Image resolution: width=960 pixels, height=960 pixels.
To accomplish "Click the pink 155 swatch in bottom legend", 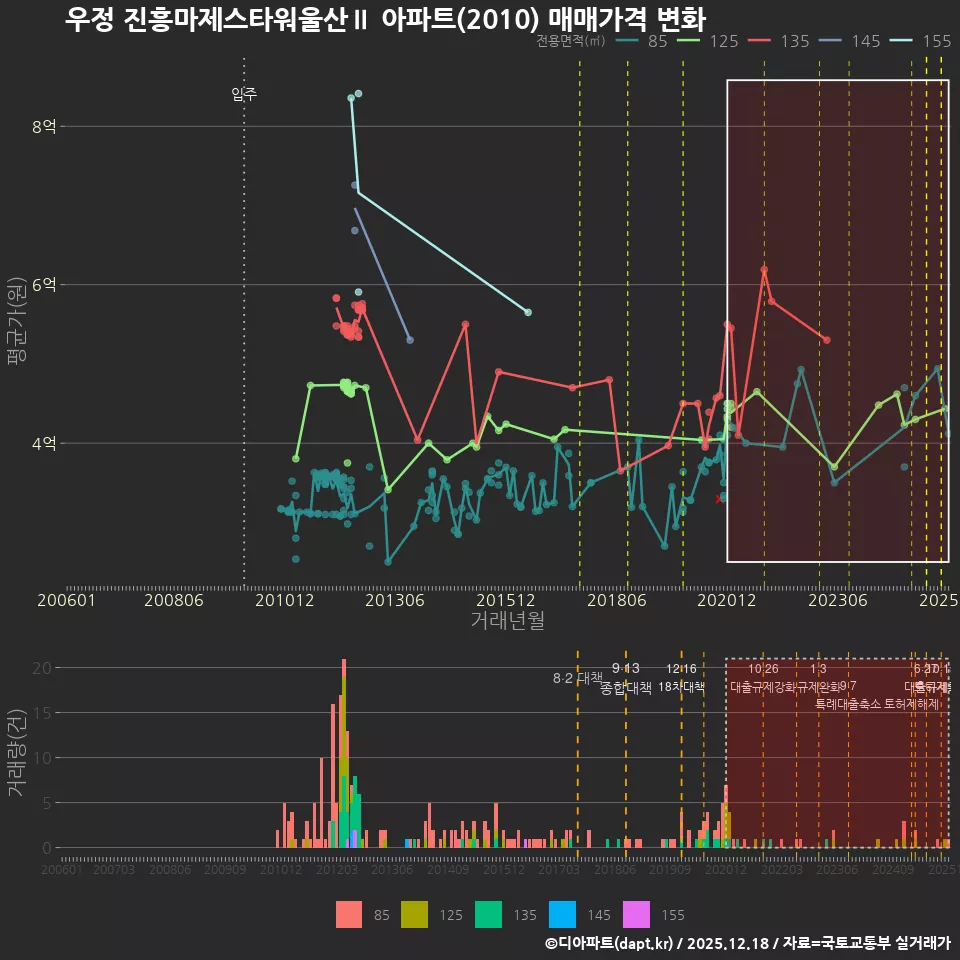I will click(x=636, y=914).
